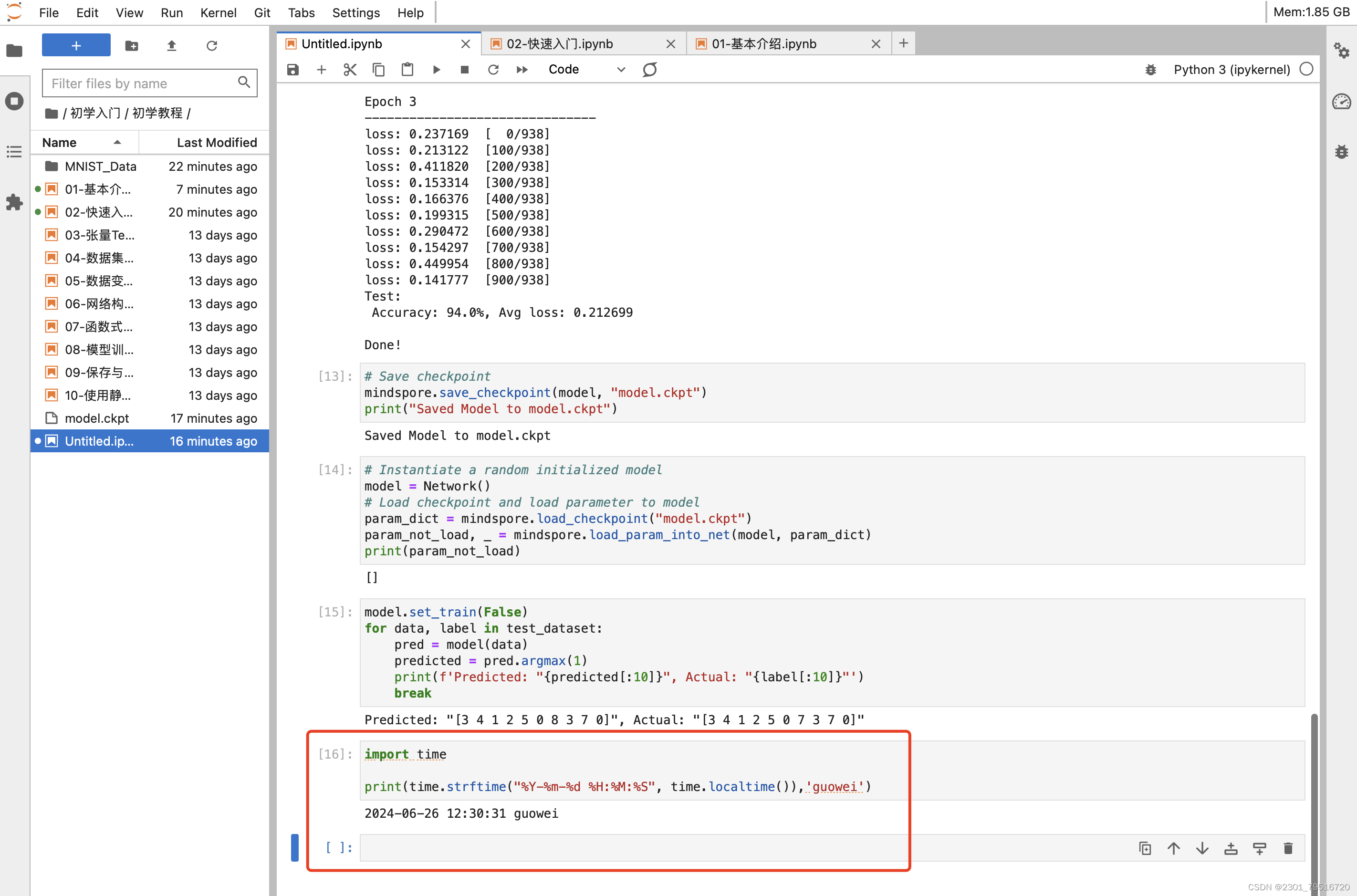Open the Tabs menu

coord(301,12)
